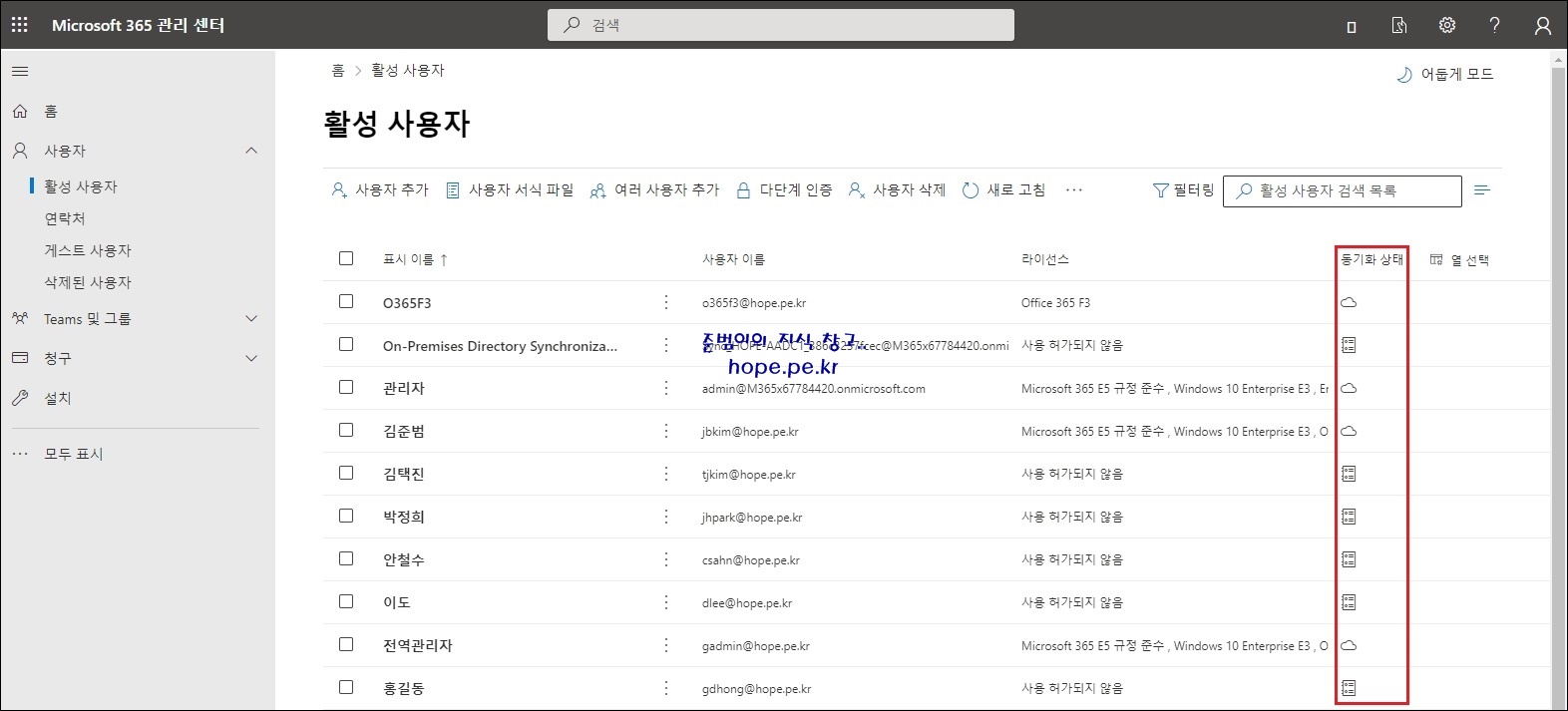The height and width of the screenshot is (711, 1568).
Task: Open the more actions menu for 관리자
Action: [666, 388]
